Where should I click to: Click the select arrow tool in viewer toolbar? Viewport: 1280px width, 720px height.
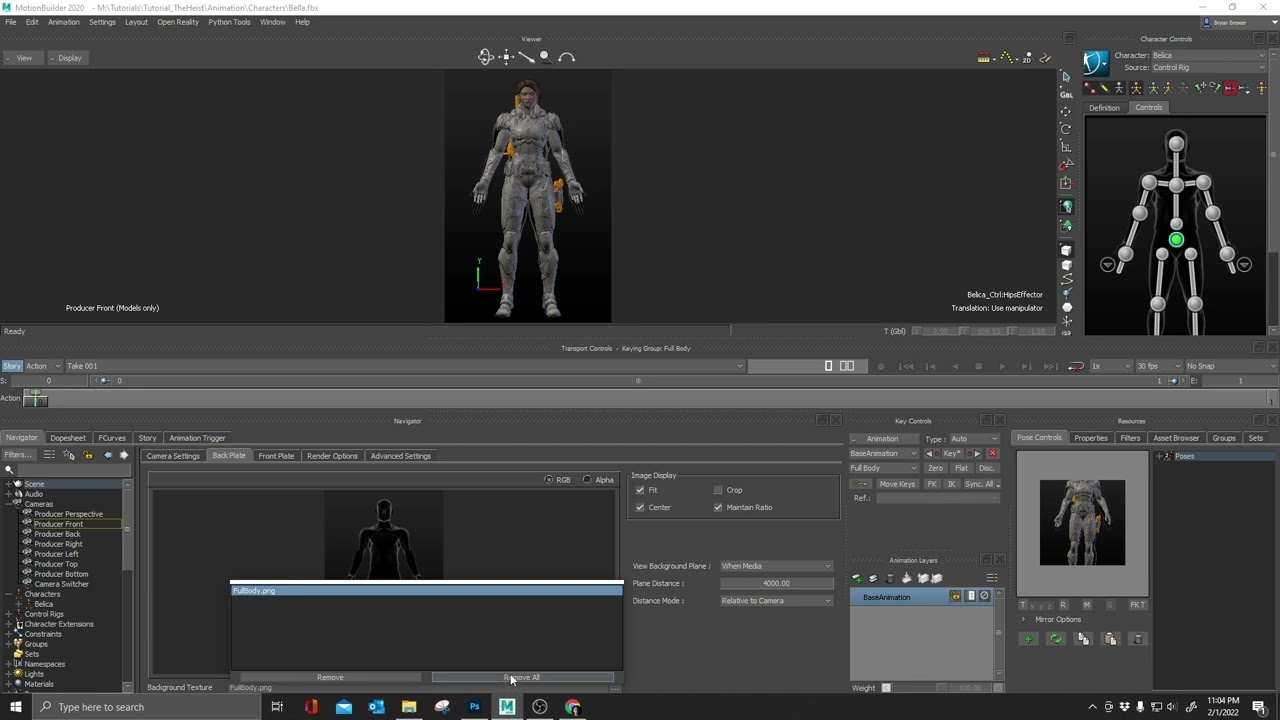(x=1066, y=76)
